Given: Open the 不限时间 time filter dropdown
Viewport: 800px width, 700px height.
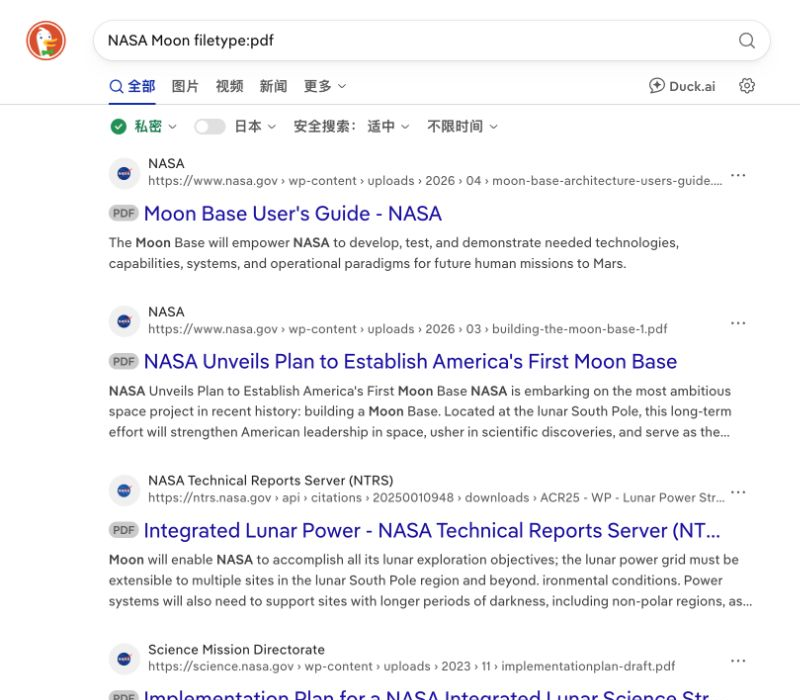Looking at the screenshot, I should [x=463, y=126].
